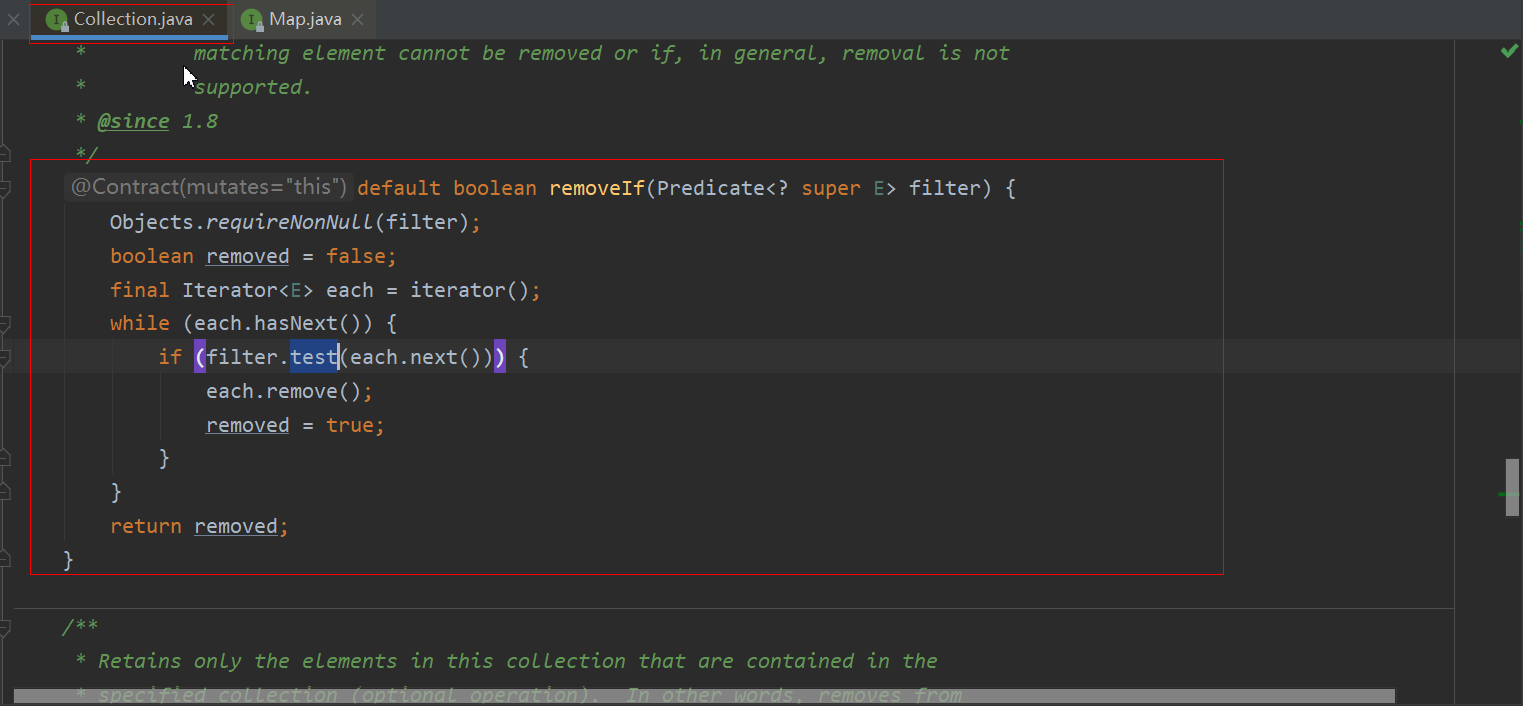Close the Map.java tab
Image resolution: width=1523 pixels, height=706 pixels.
(x=357, y=20)
